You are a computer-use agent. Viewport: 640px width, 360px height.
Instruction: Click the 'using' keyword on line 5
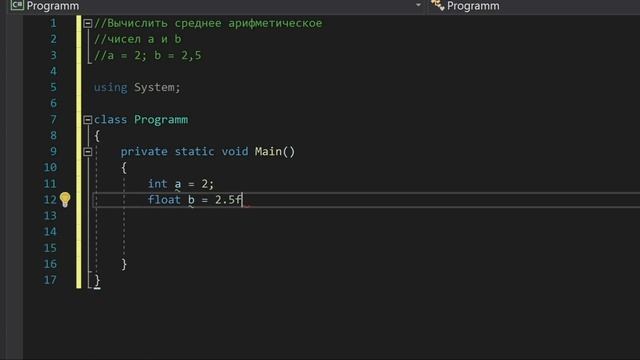110,87
